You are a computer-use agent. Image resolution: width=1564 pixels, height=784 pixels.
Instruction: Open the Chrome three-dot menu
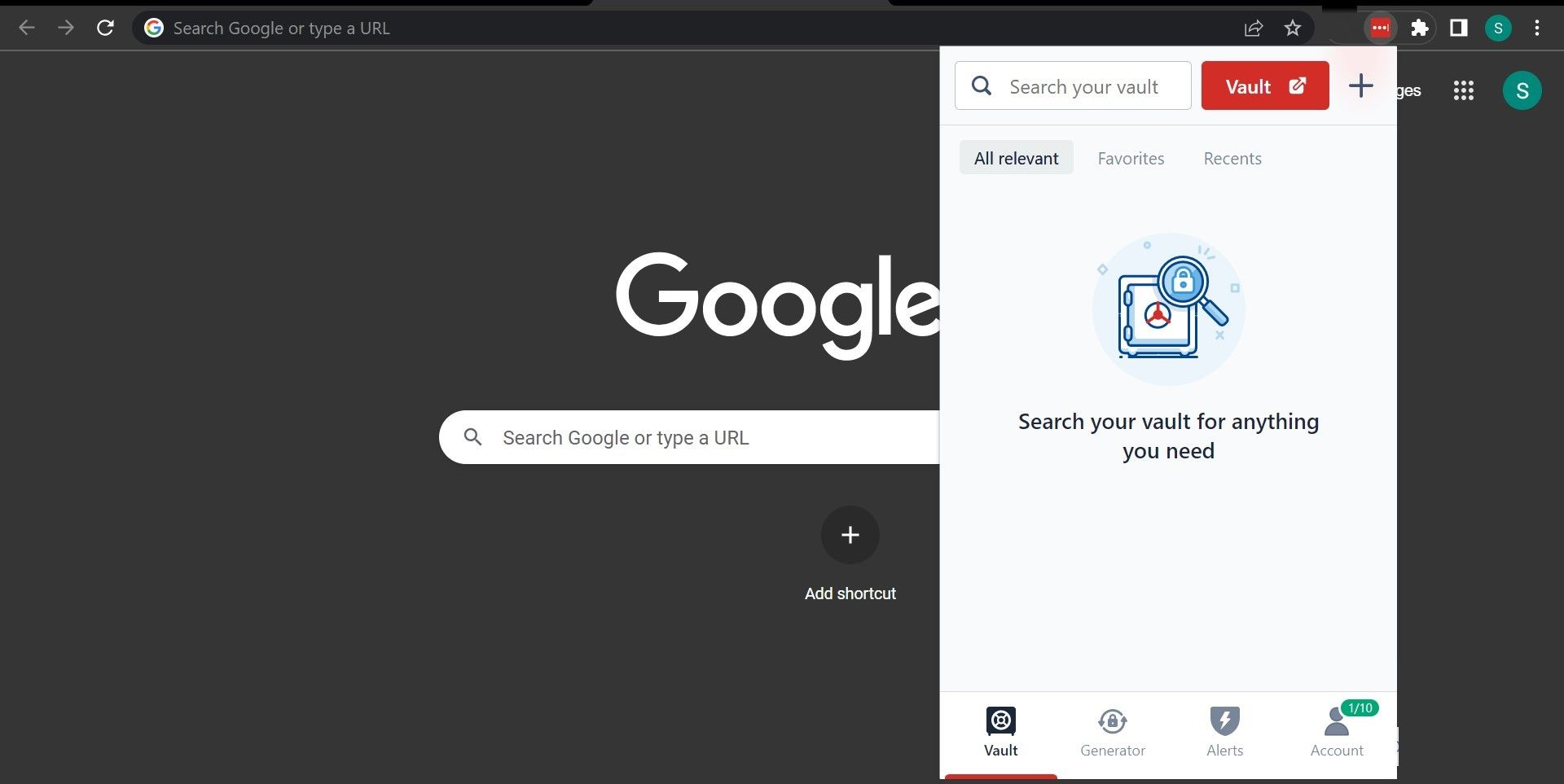point(1537,27)
